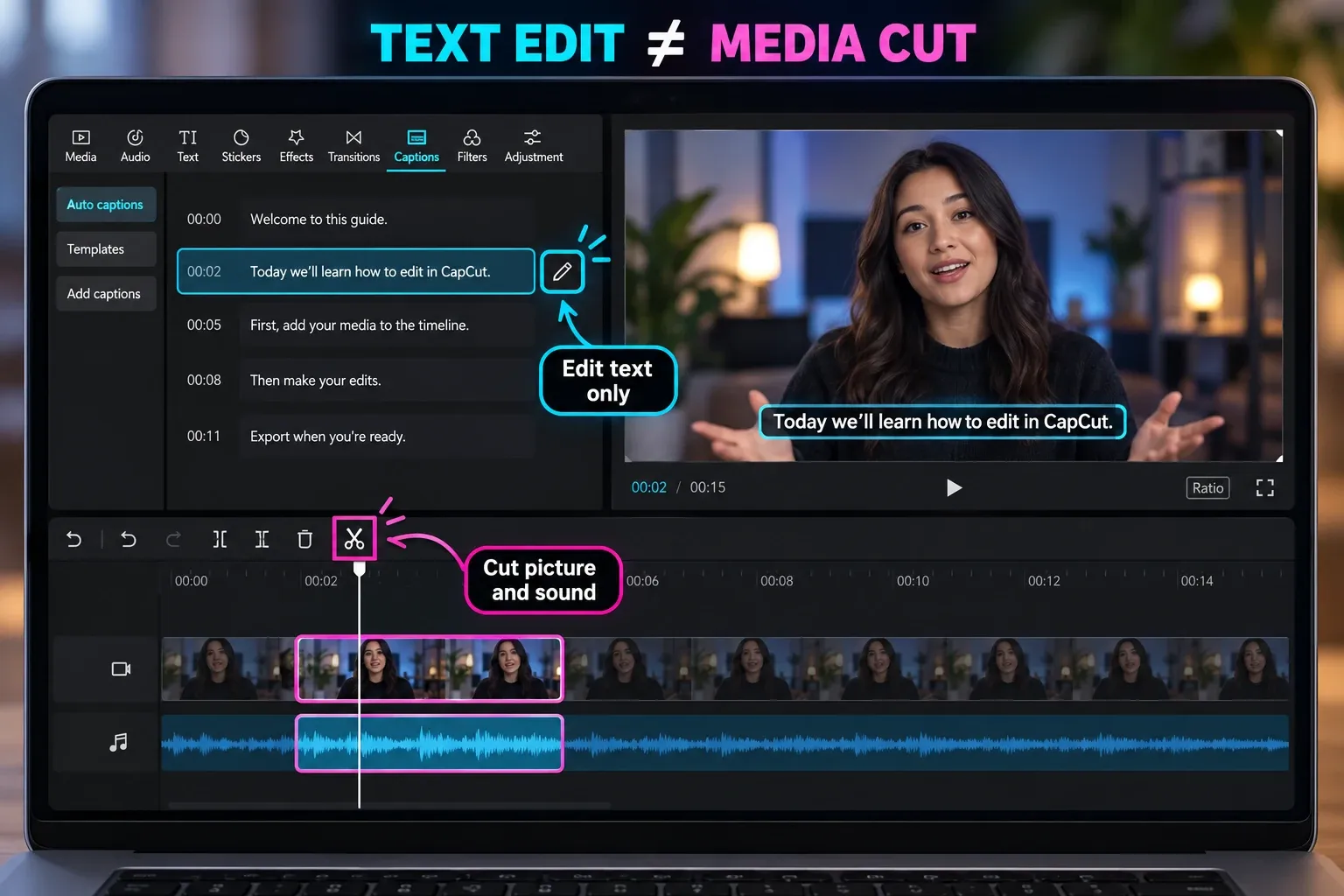This screenshot has height=896, width=1344.
Task: Open caption Templates
Action: (x=106, y=249)
